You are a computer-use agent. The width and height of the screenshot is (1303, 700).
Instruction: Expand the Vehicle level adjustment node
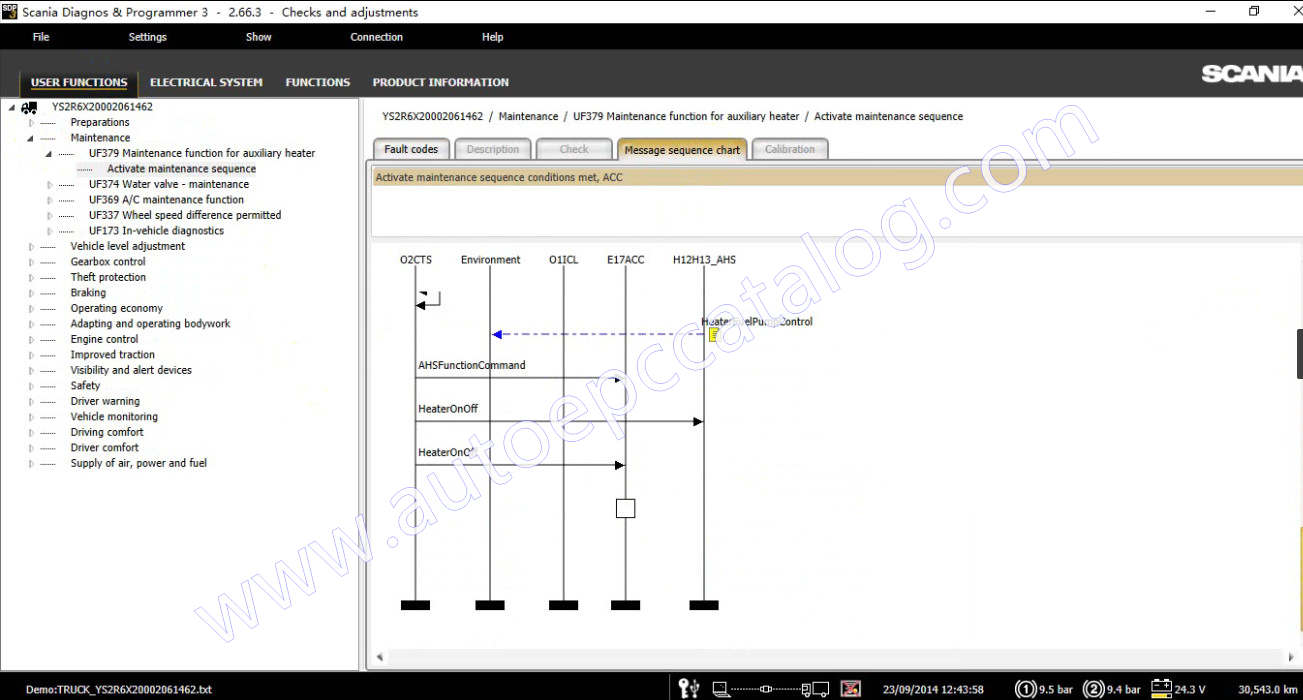point(31,246)
